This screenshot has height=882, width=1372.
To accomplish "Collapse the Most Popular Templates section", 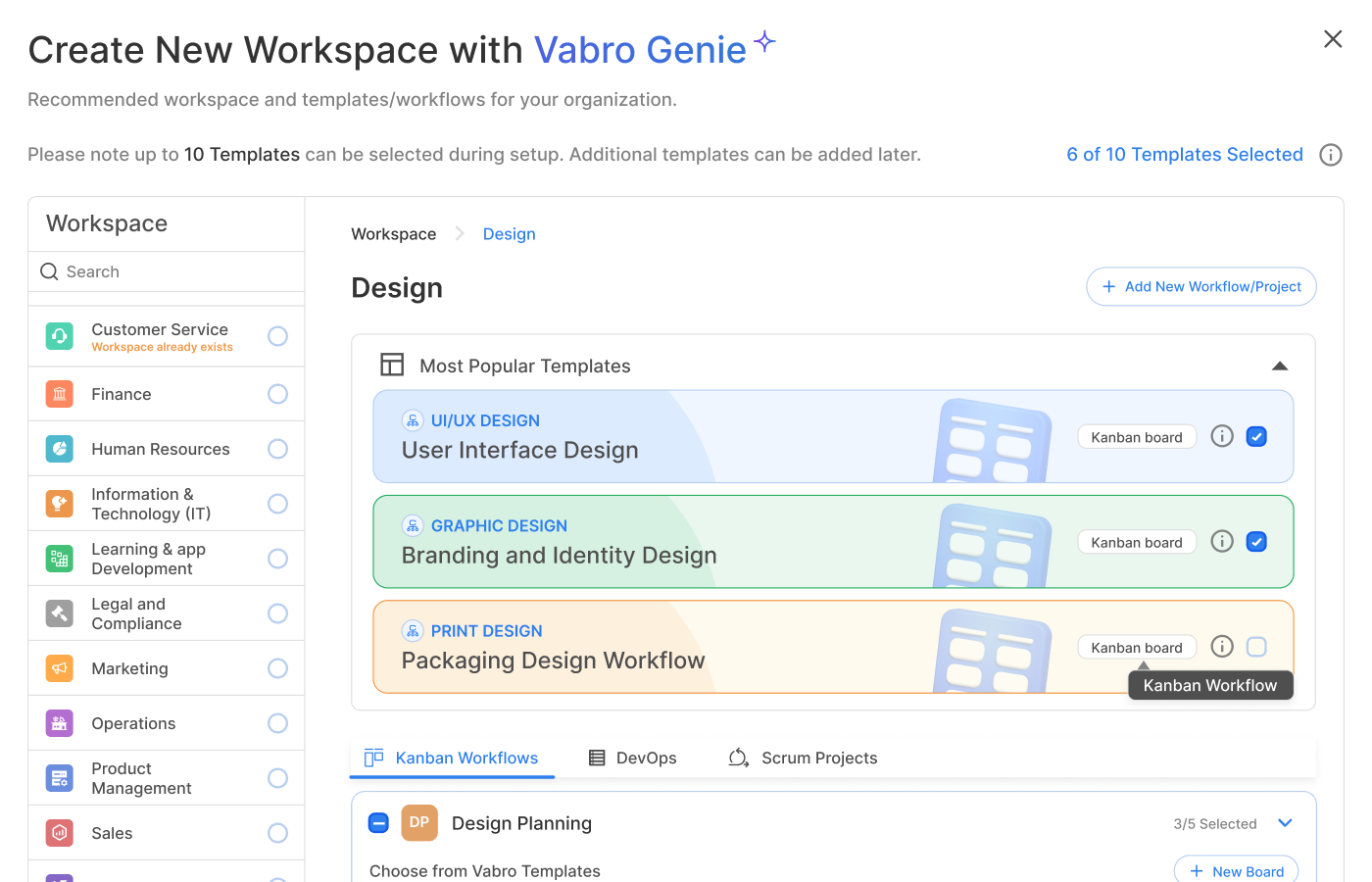I will point(1279,366).
